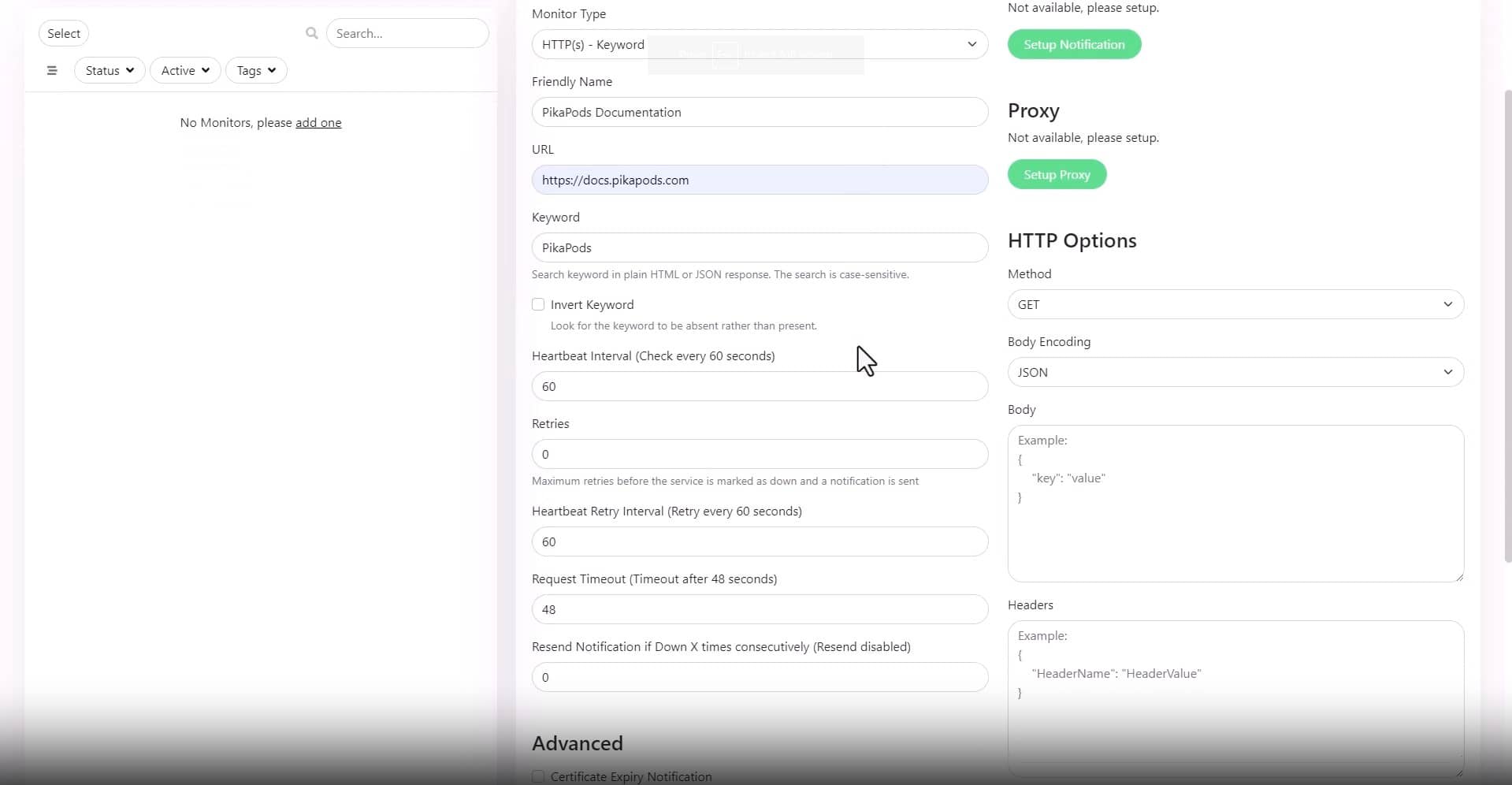
Task: Open the Monitor Type dropdown
Action: pos(759,44)
